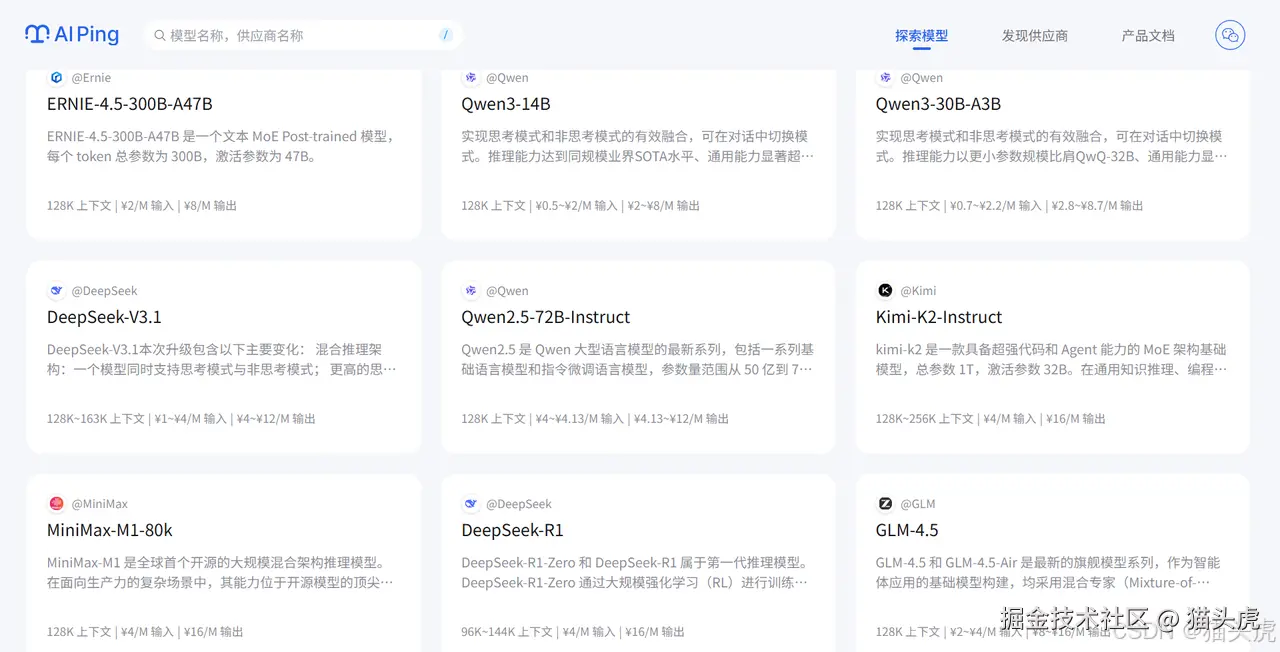Screen dimensions: 1280x652
Task: Click the search magnifier icon
Action: pyautogui.click(x=159, y=35)
